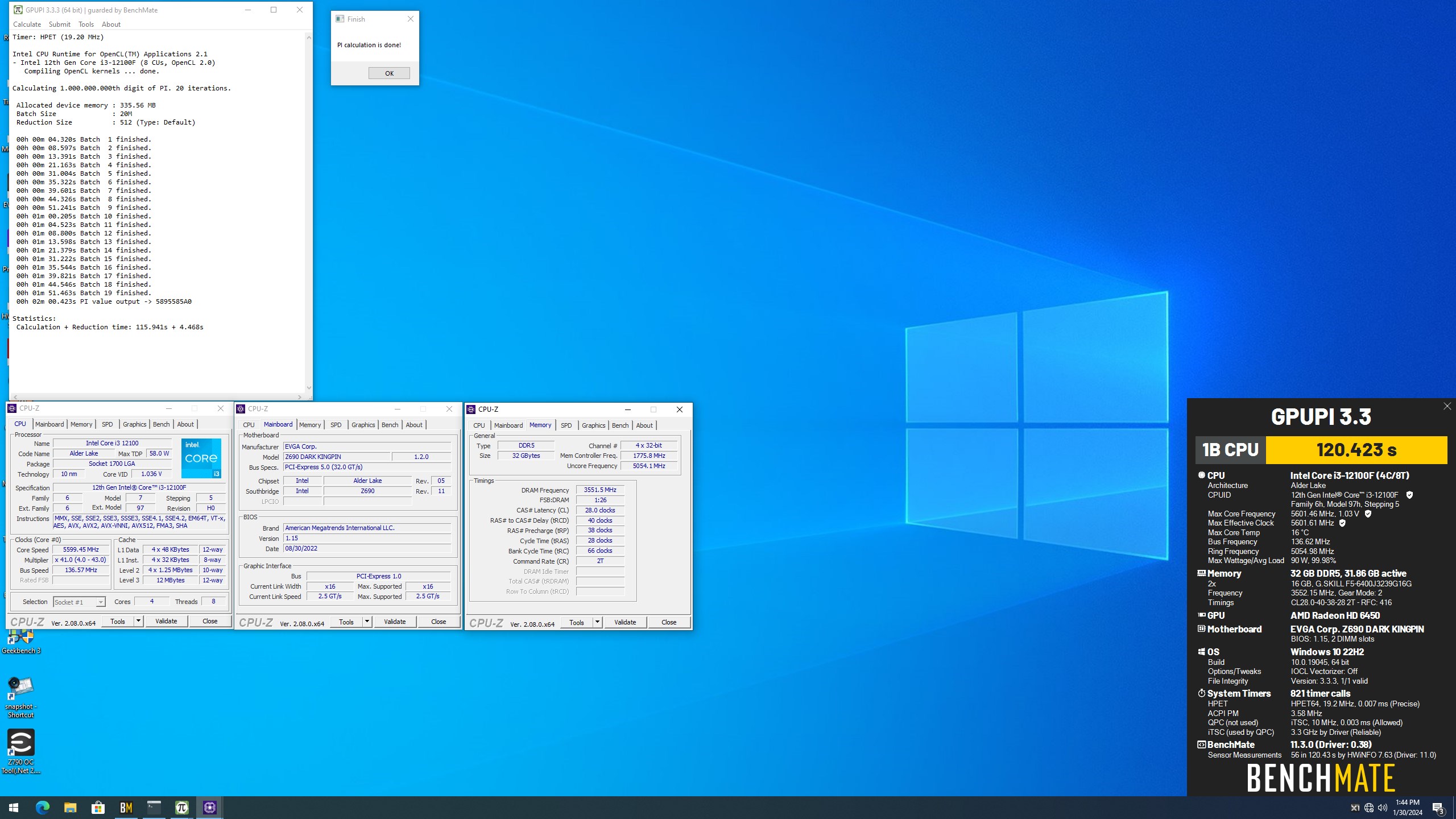Click the GPUPI horizontal scrollbar right arrow
Viewport: 1456px width, 819px height.
point(300,397)
